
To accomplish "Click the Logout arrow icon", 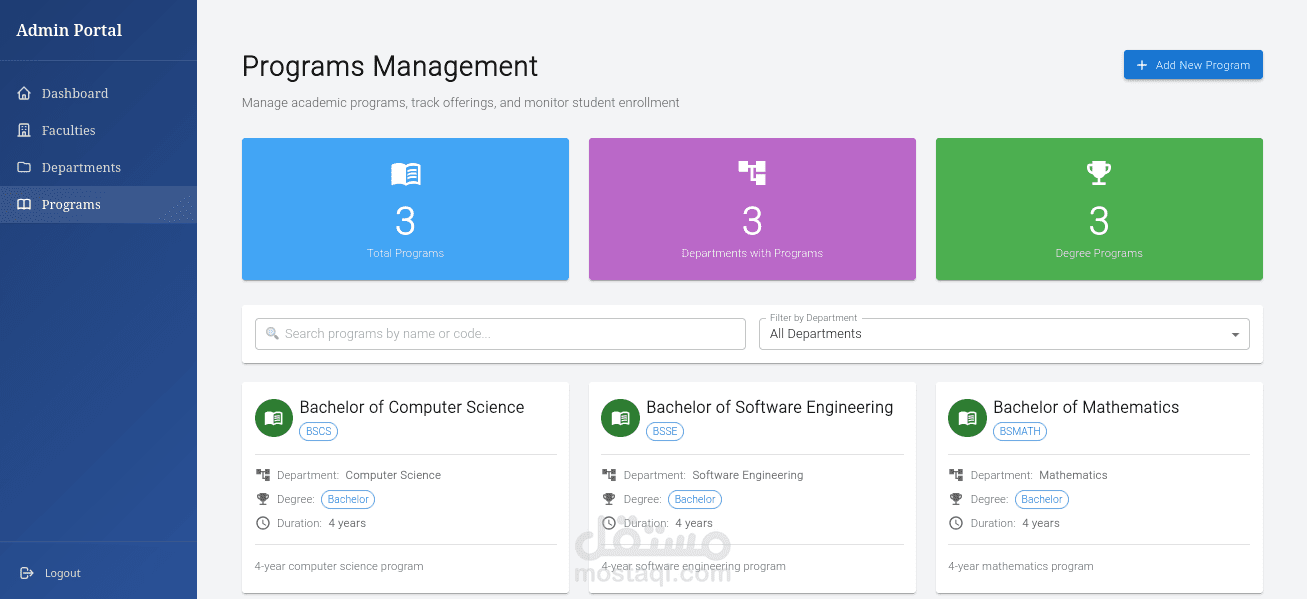I will click(27, 573).
